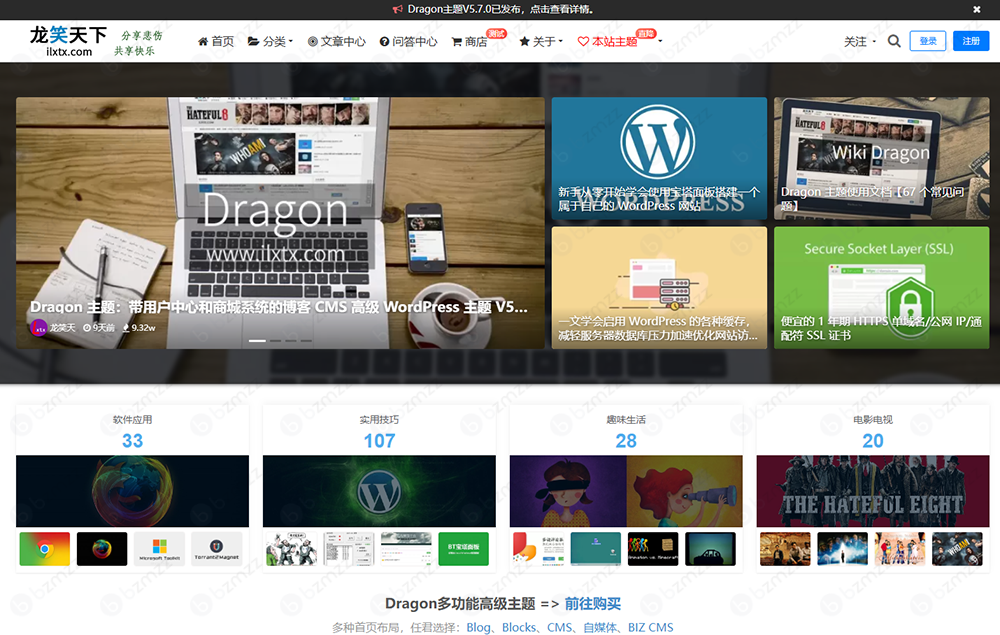Open the Chrome logo thumbnail under 软件应用
This screenshot has width=1000, height=635.
click(x=45, y=549)
